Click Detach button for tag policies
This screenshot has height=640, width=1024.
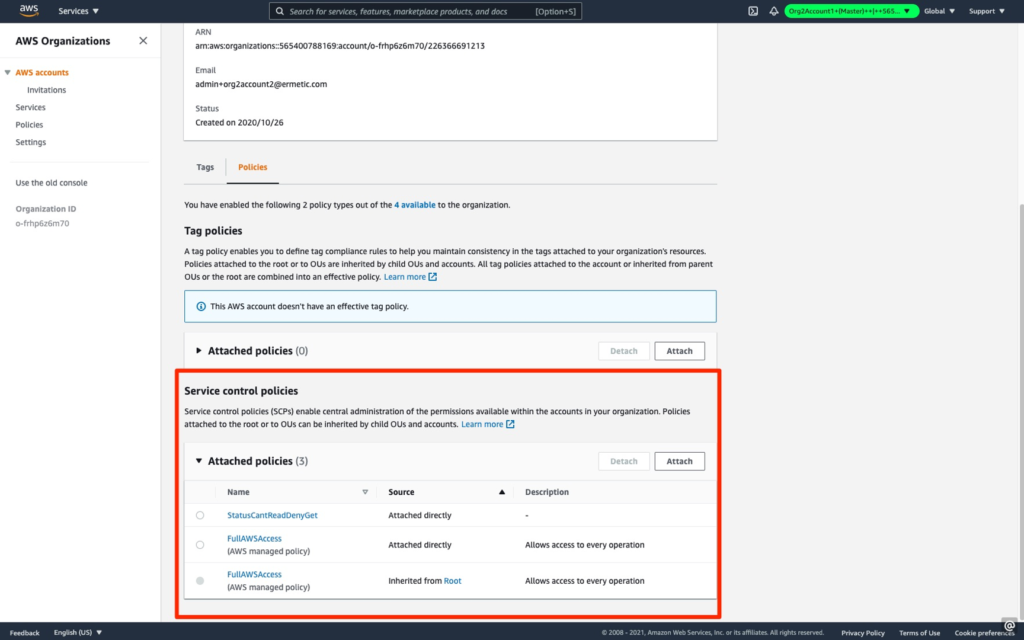pos(624,351)
